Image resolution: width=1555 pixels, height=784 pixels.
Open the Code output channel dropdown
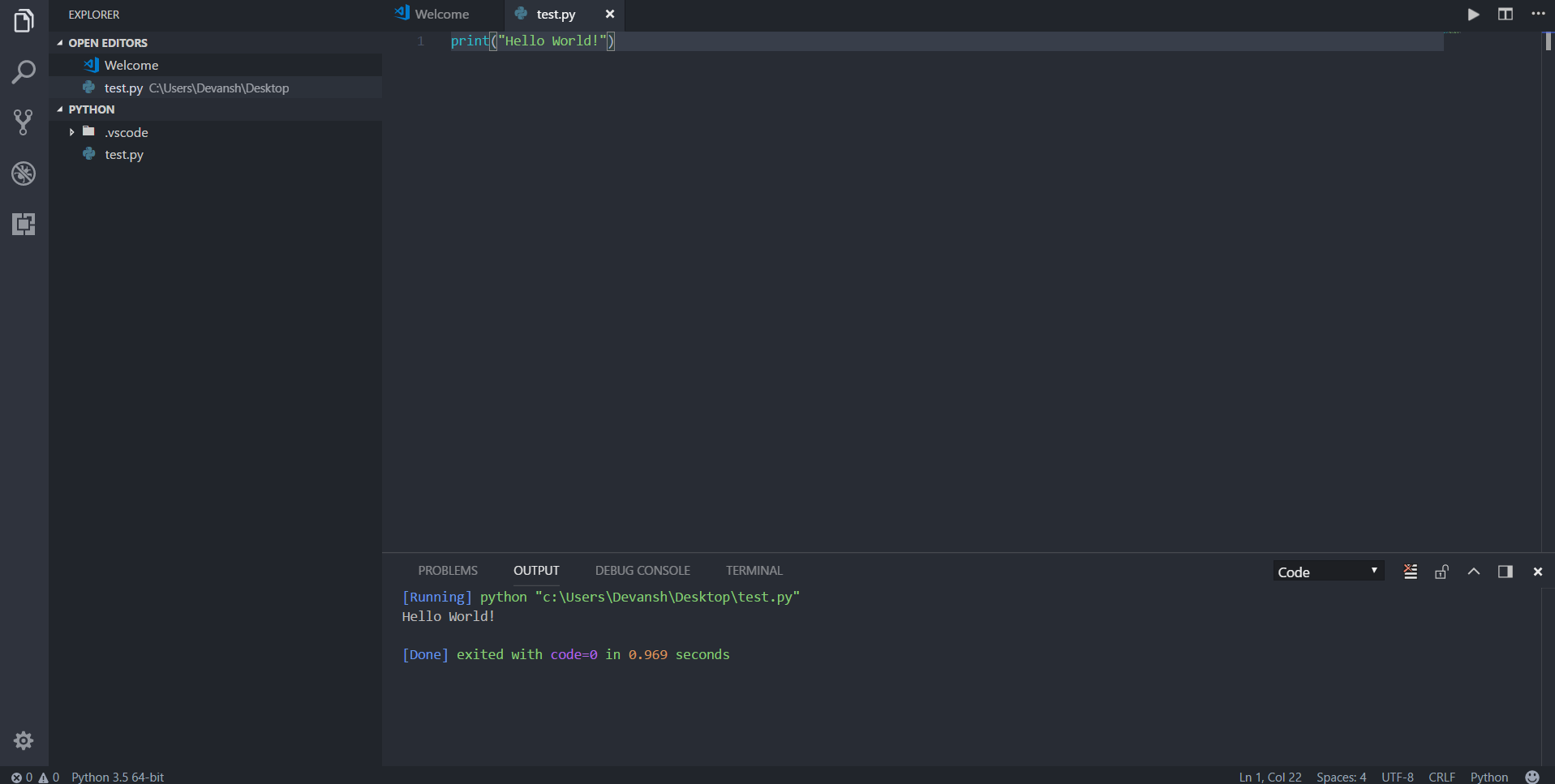click(1329, 571)
